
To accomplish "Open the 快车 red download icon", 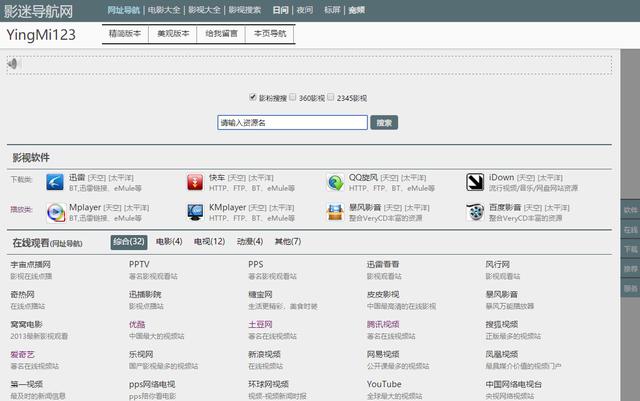I will [x=195, y=182].
